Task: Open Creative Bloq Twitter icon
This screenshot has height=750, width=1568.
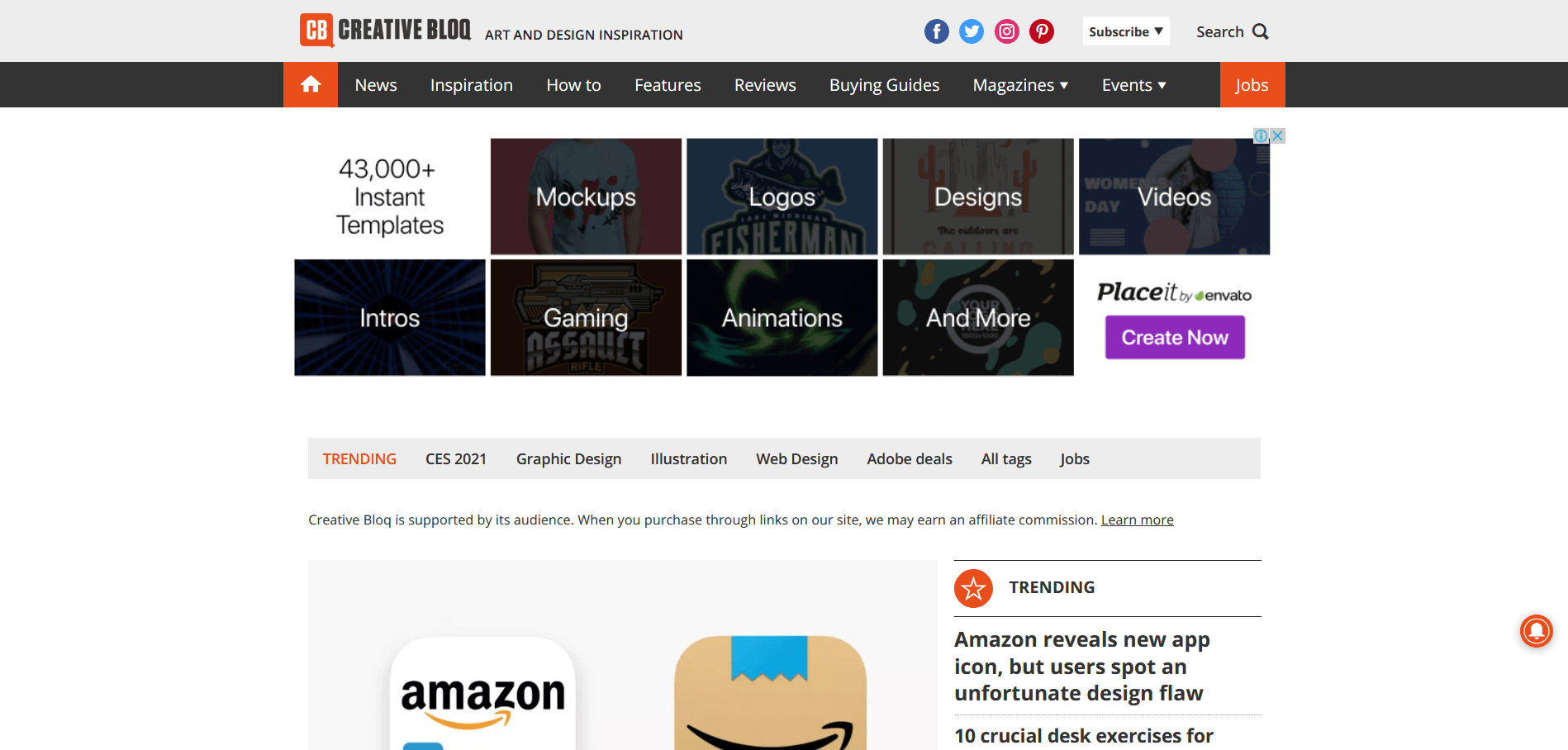Action: [972, 31]
